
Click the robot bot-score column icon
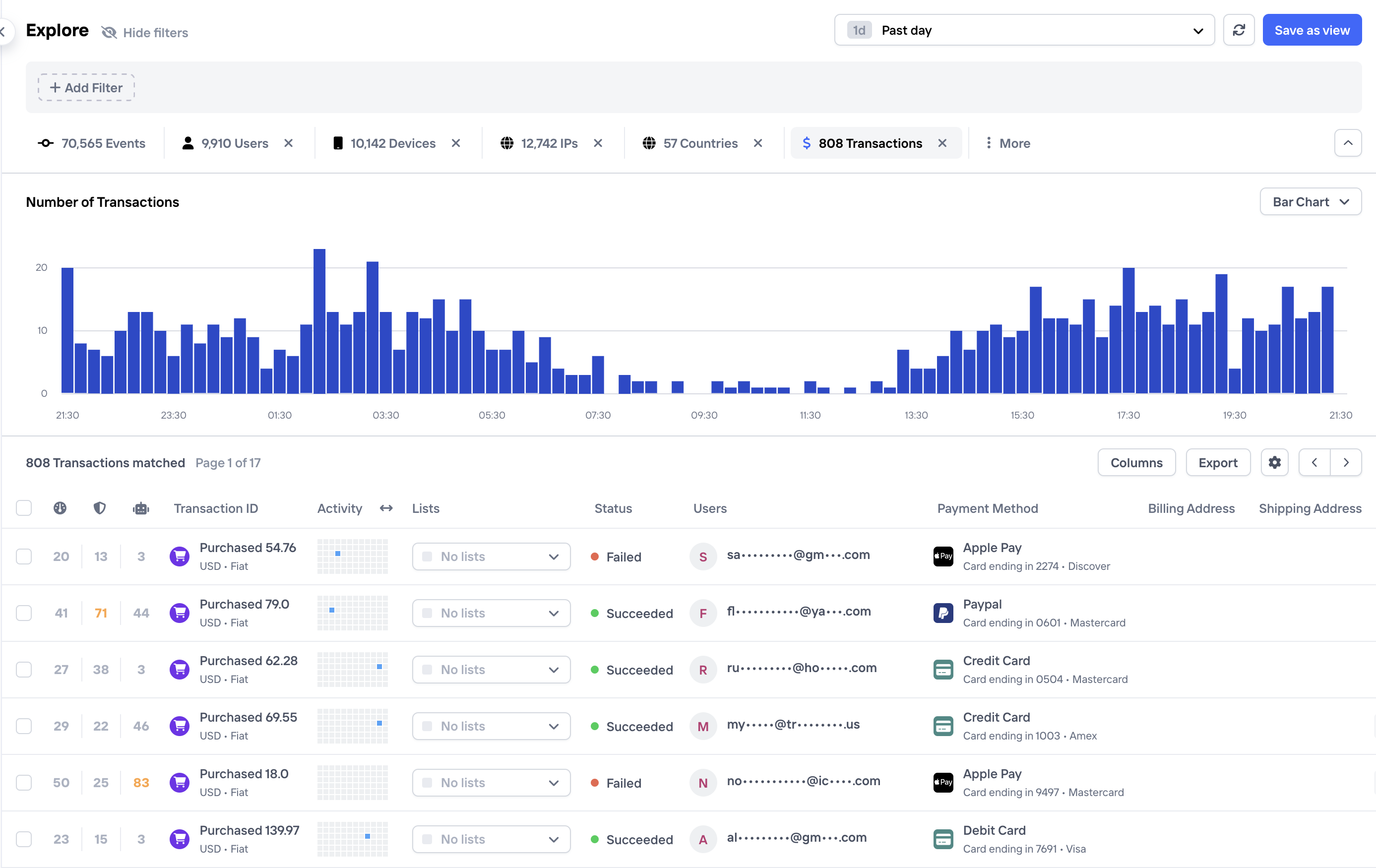pyautogui.click(x=140, y=508)
